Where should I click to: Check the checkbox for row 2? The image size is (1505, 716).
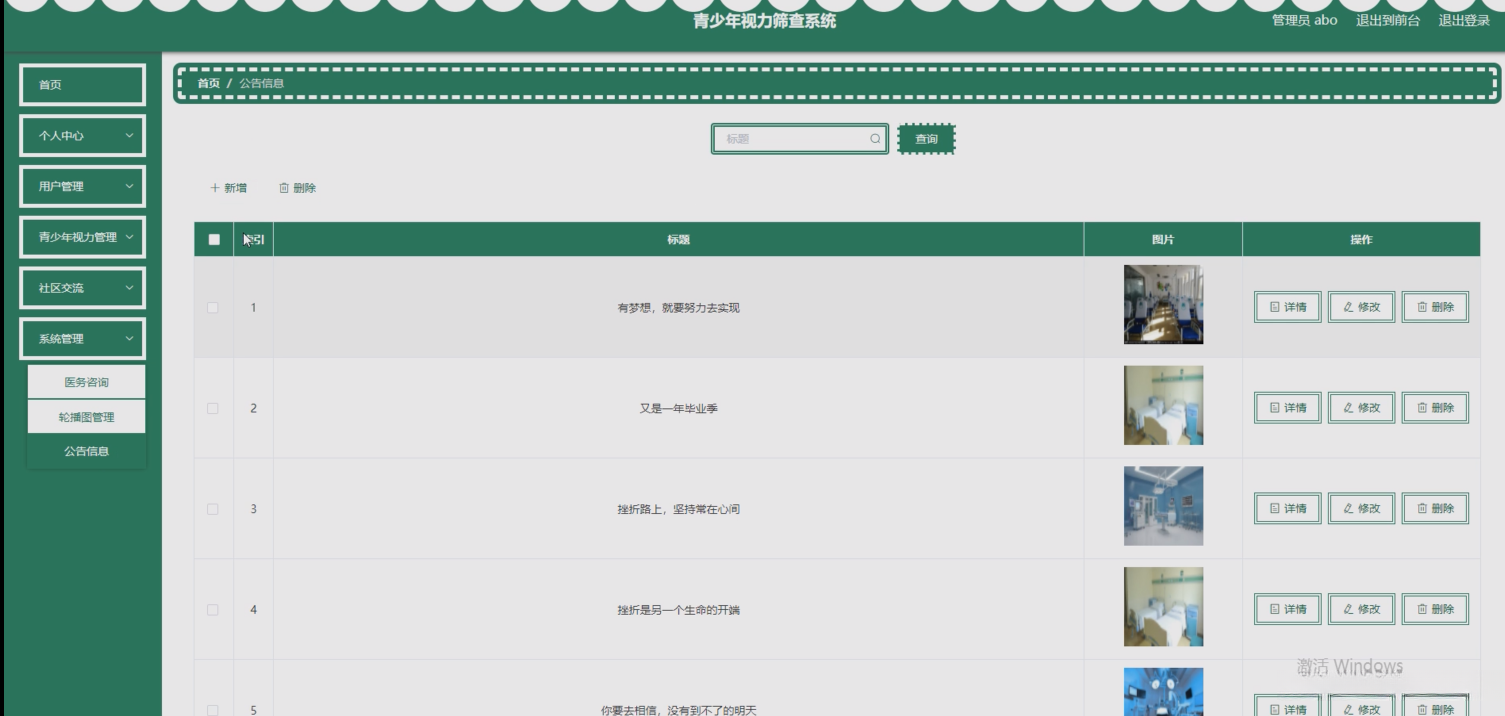click(x=213, y=408)
